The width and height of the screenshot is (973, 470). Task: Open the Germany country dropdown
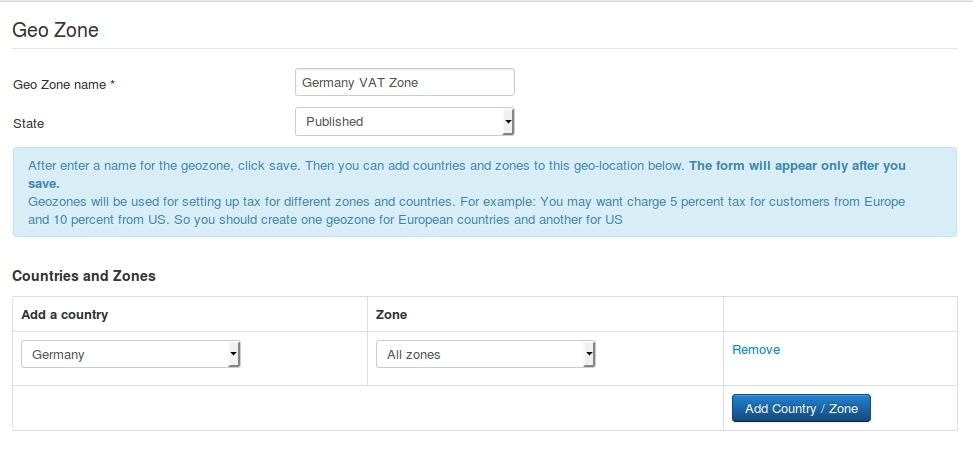130,354
